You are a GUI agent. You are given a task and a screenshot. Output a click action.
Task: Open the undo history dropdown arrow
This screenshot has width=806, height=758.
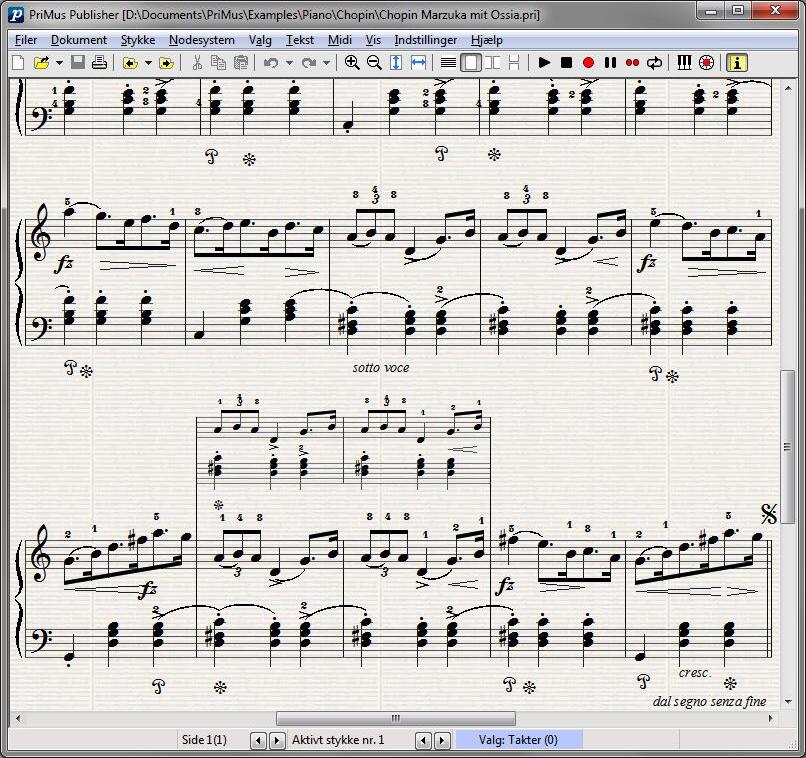[x=289, y=63]
